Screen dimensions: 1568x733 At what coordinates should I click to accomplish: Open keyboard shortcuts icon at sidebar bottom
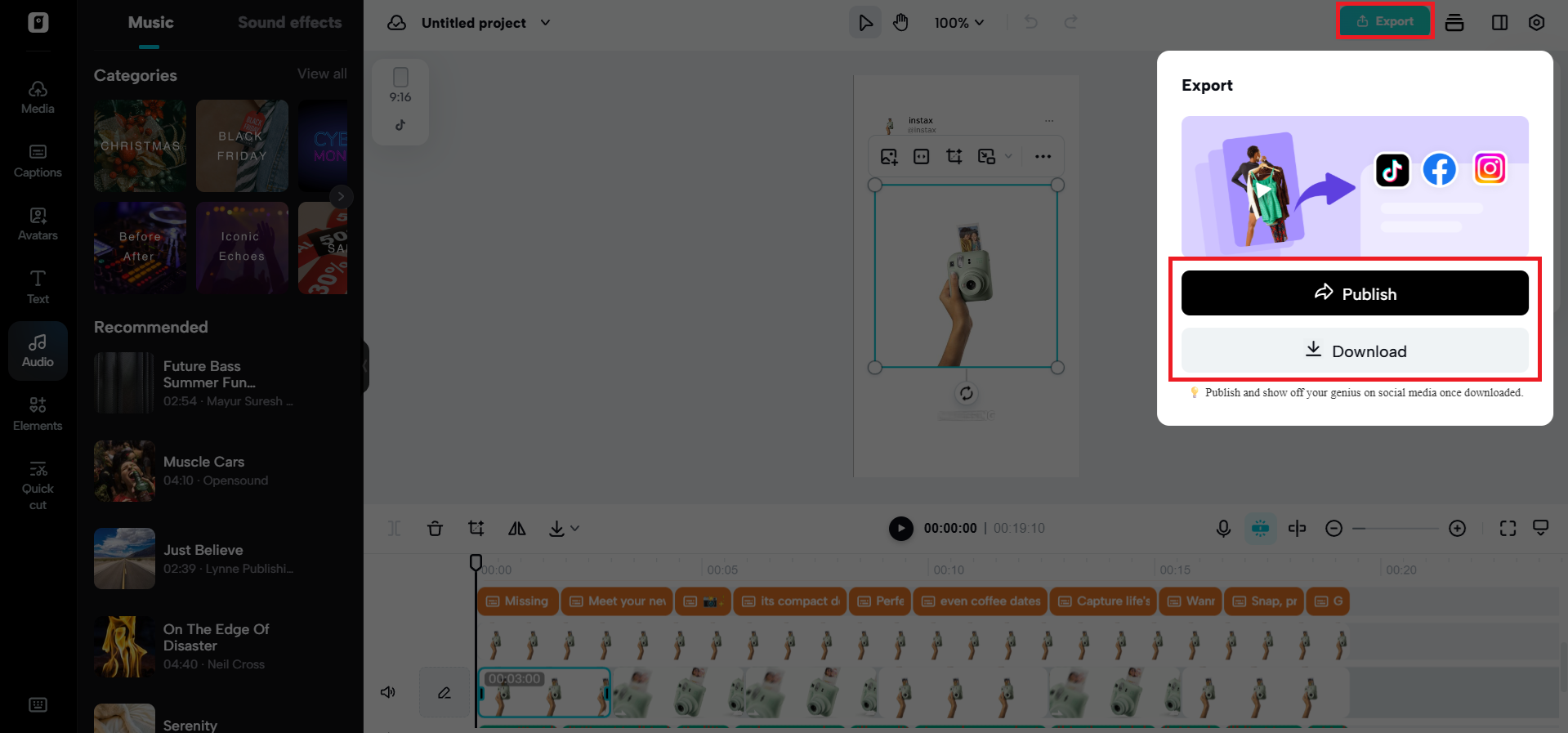click(x=38, y=704)
